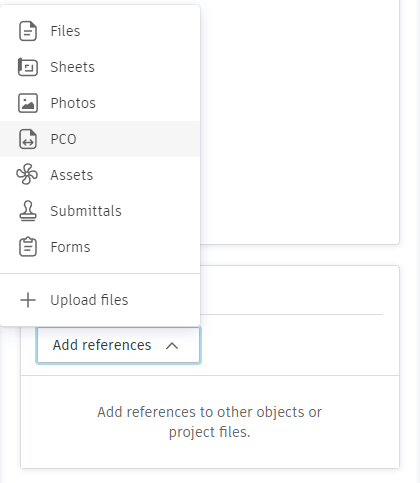Pick Photos as a reference type
The height and width of the screenshot is (483, 420).
click(x=100, y=103)
